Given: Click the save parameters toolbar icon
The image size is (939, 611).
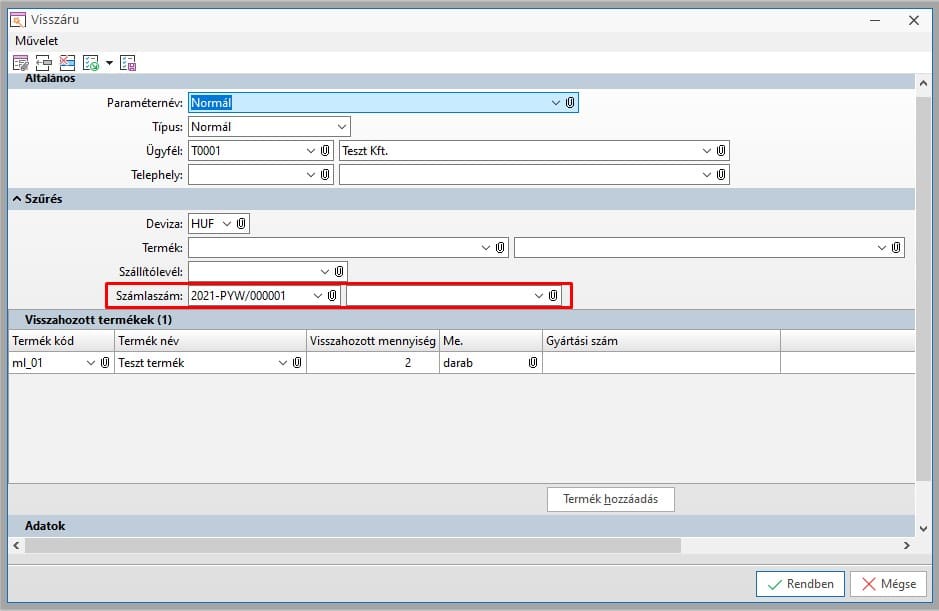Looking at the screenshot, I should pos(128,63).
